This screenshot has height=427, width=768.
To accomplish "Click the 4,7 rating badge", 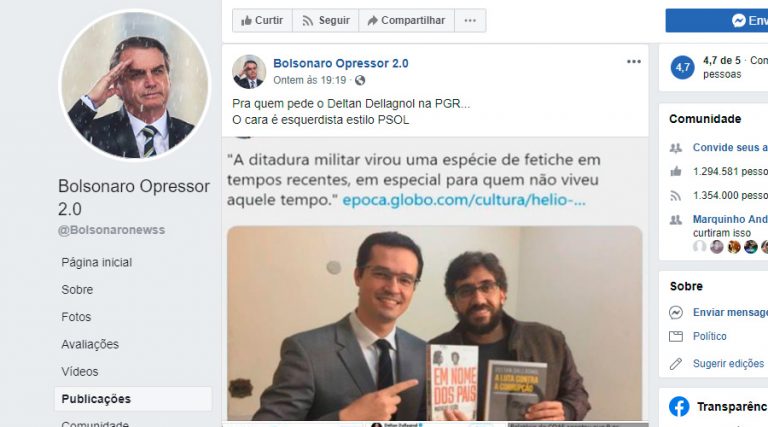I will [683, 68].
